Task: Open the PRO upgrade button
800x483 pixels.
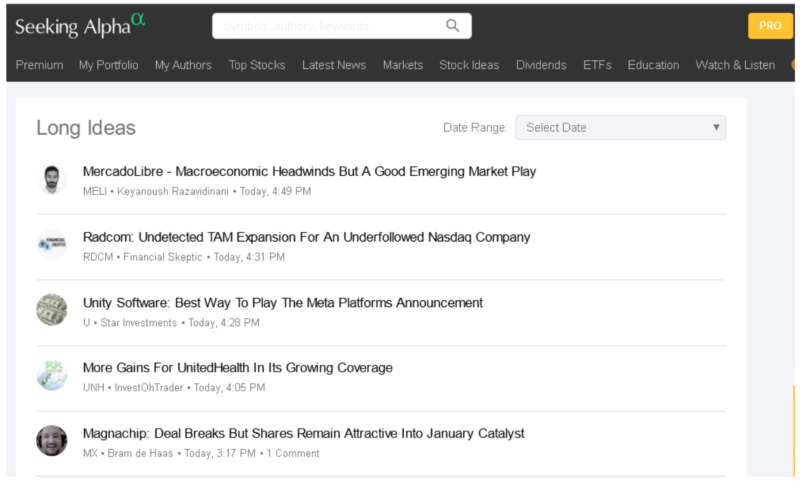Action: click(770, 26)
